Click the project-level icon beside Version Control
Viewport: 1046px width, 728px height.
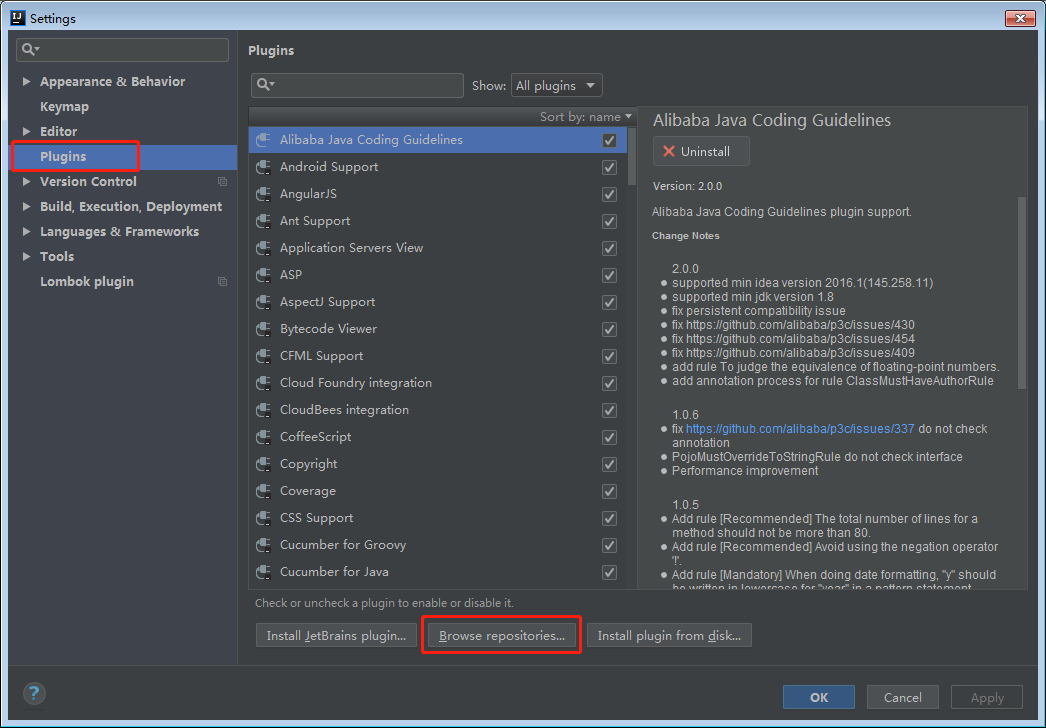(x=222, y=181)
